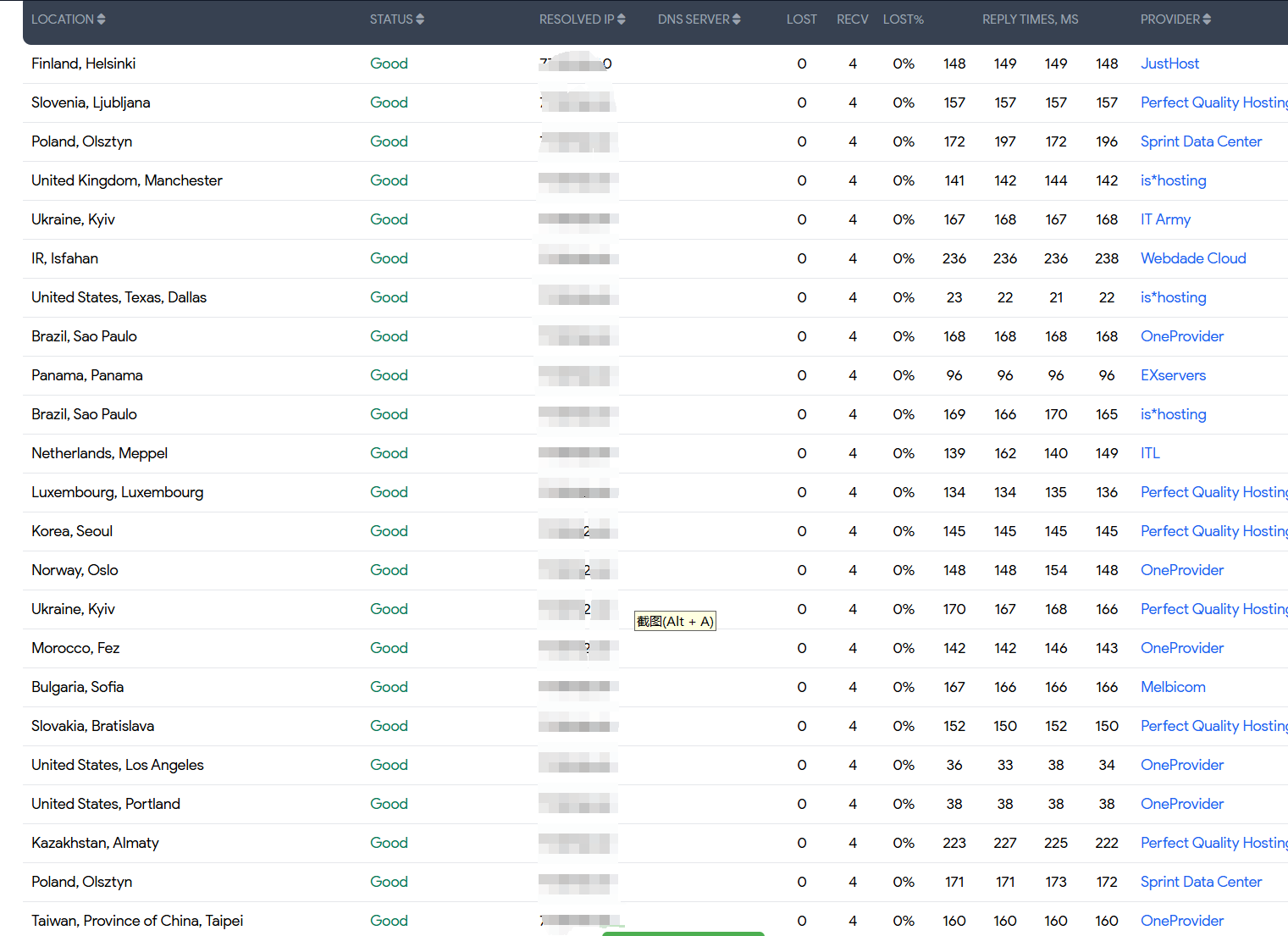Select the Finland, Helsinki location cell
Viewport: 1288px width, 936px height.
(x=83, y=64)
